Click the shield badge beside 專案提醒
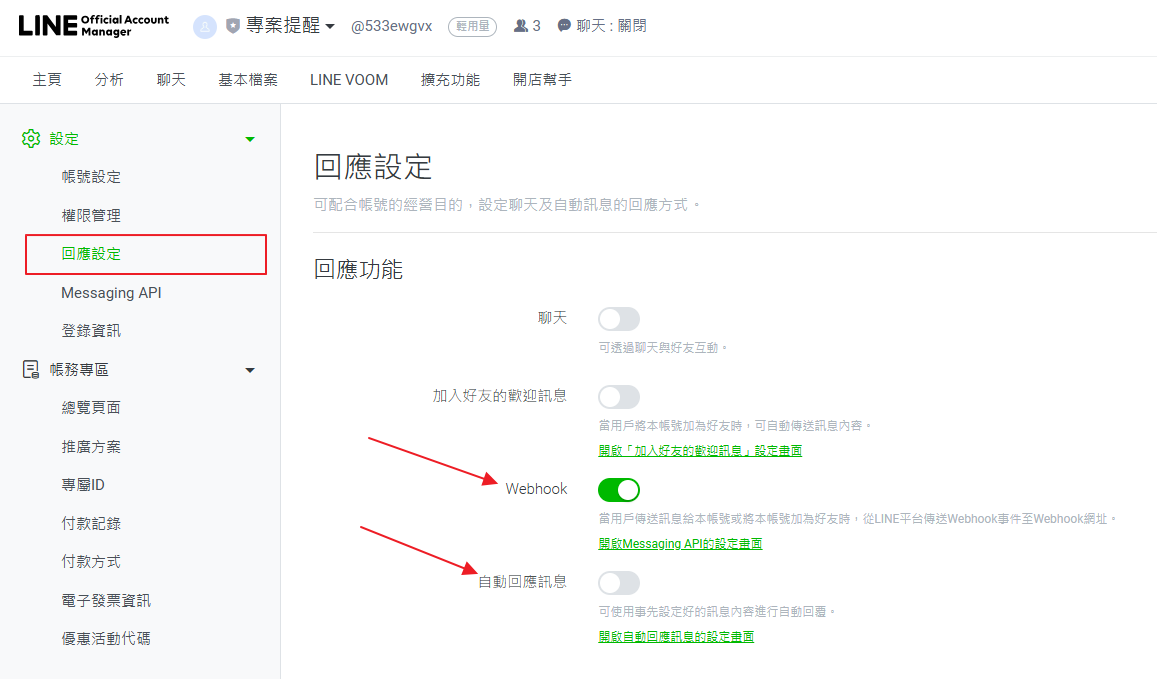The height and width of the screenshot is (679, 1163). (x=233, y=26)
